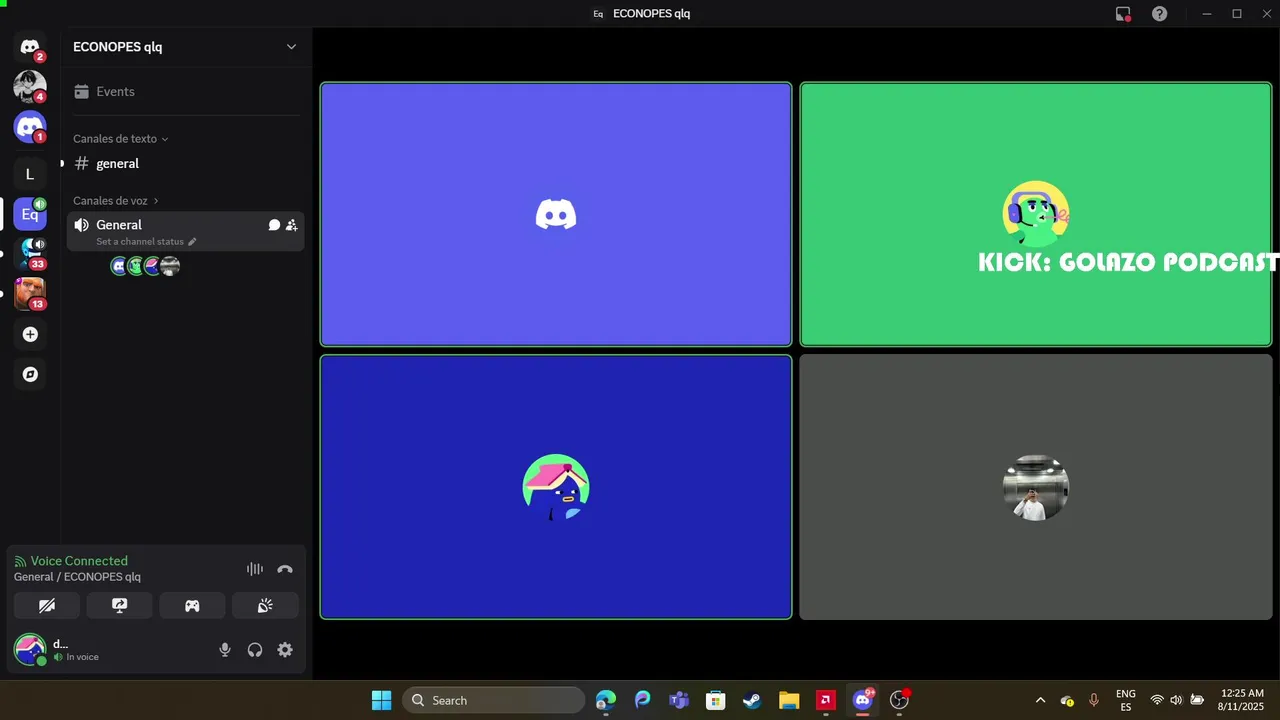Disconnect from voice with the hang-up icon
This screenshot has width=1280, height=720.
tap(285, 569)
